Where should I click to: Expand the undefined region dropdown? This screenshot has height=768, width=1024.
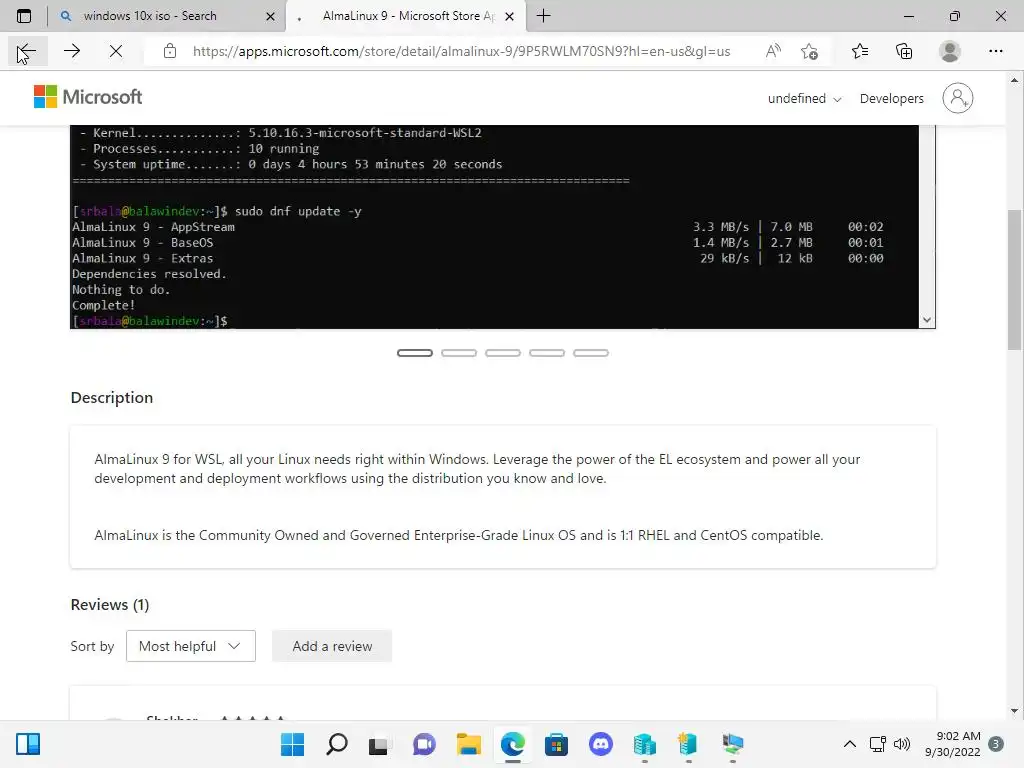(x=804, y=99)
